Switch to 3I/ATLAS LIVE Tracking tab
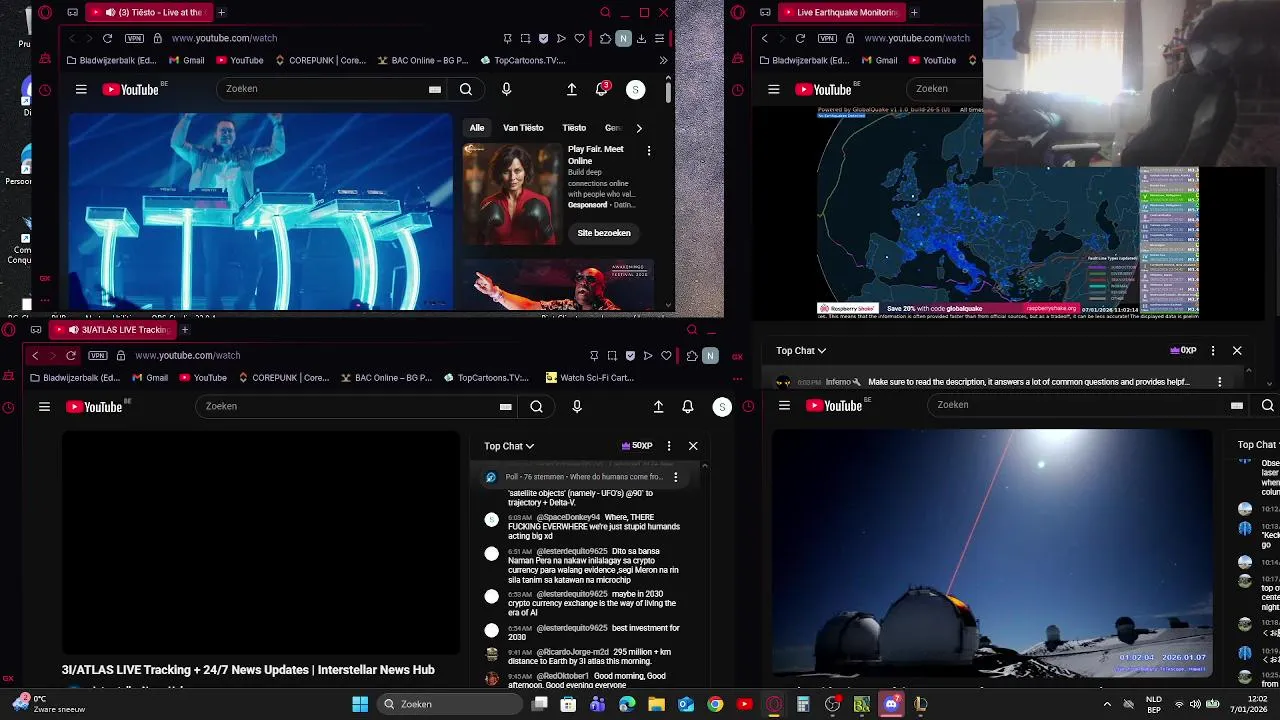 pyautogui.click(x=112, y=329)
